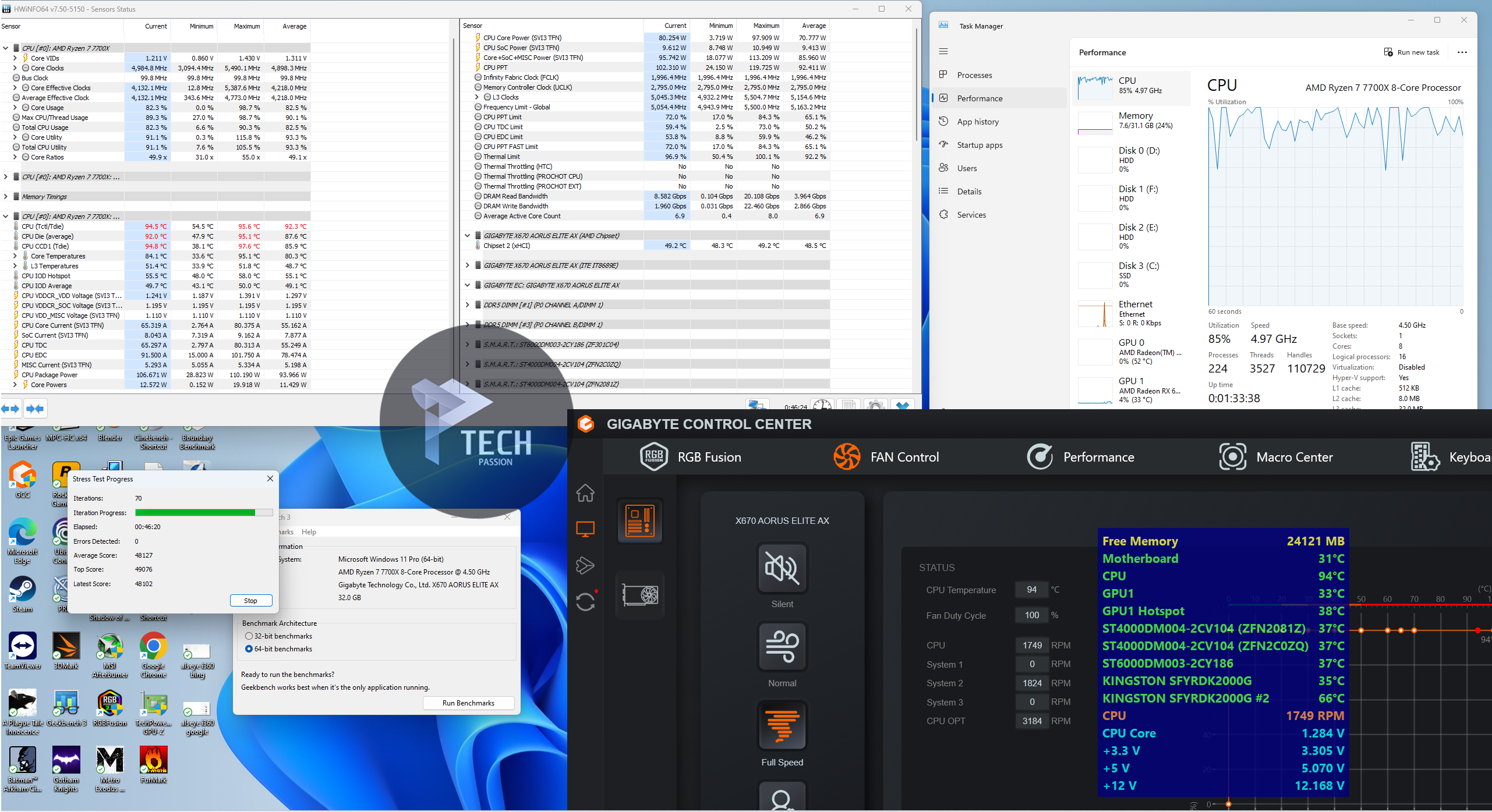
Task: Select 32-bit benchmarks radio button
Action: (x=249, y=636)
